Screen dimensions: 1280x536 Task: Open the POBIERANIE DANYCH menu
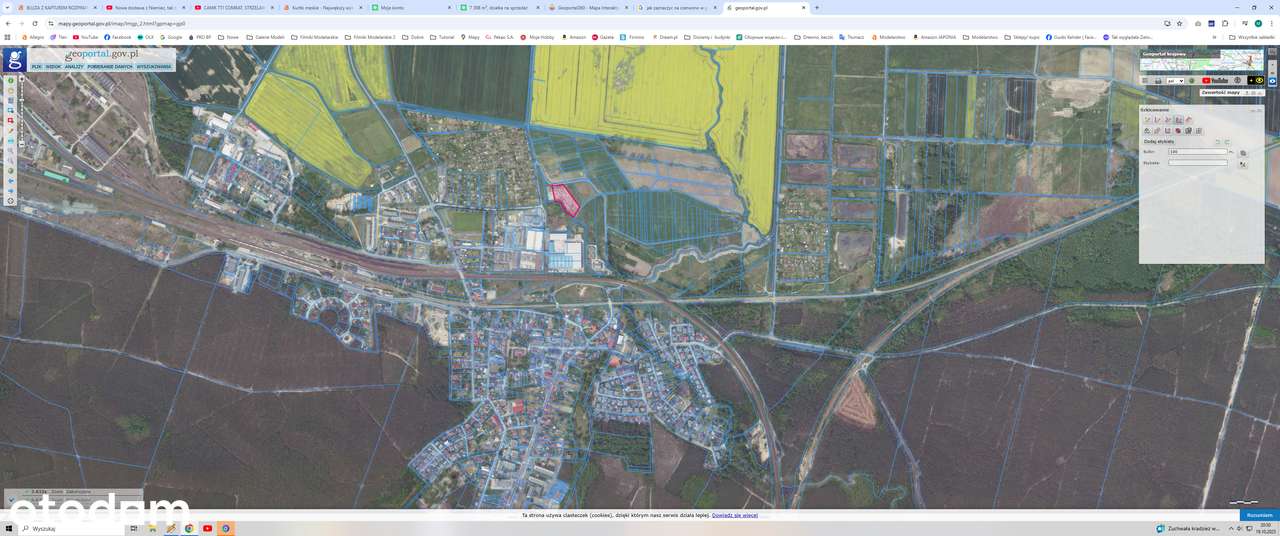pos(110,66)
